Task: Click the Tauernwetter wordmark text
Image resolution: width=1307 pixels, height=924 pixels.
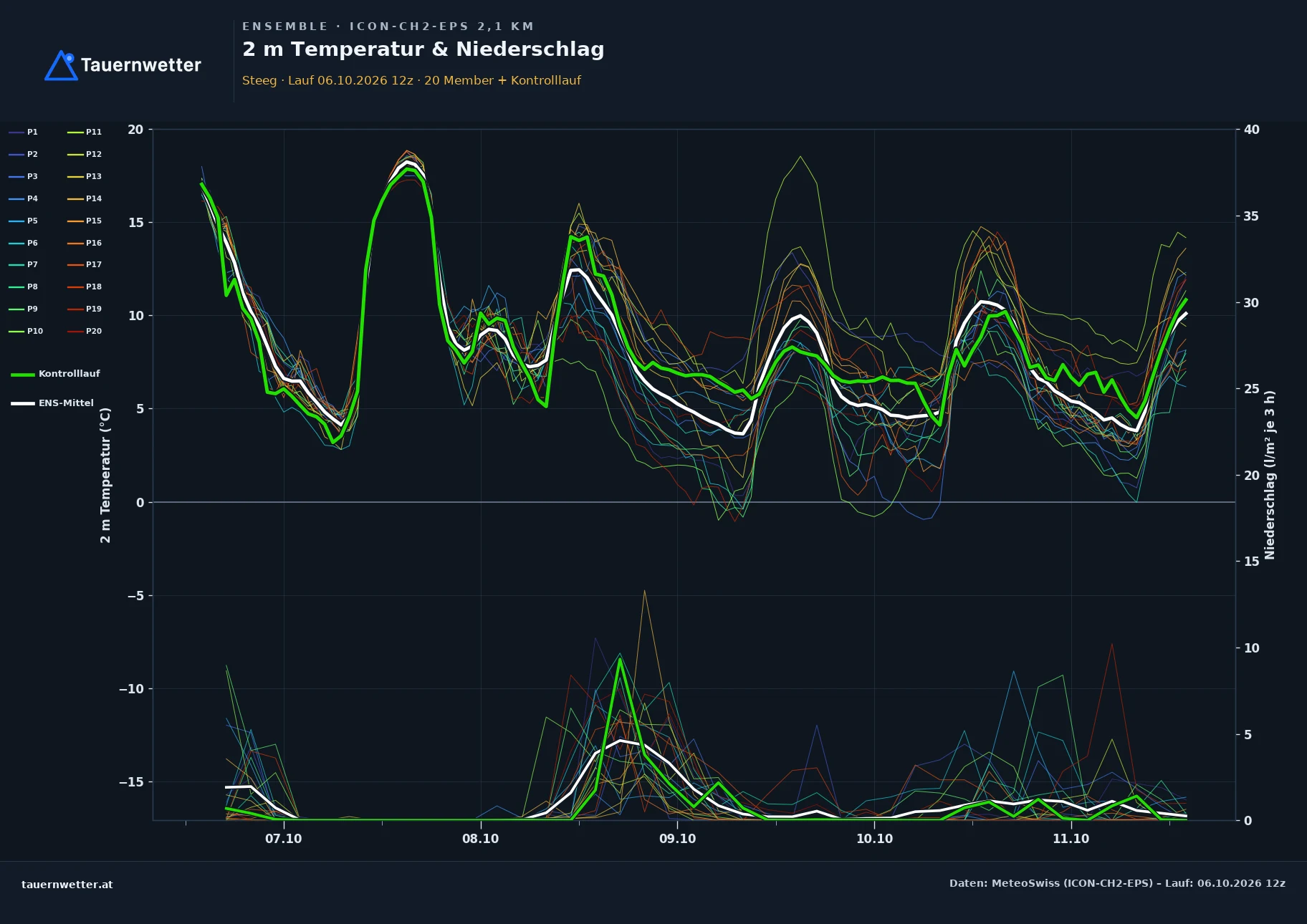Action: (141, 65)
